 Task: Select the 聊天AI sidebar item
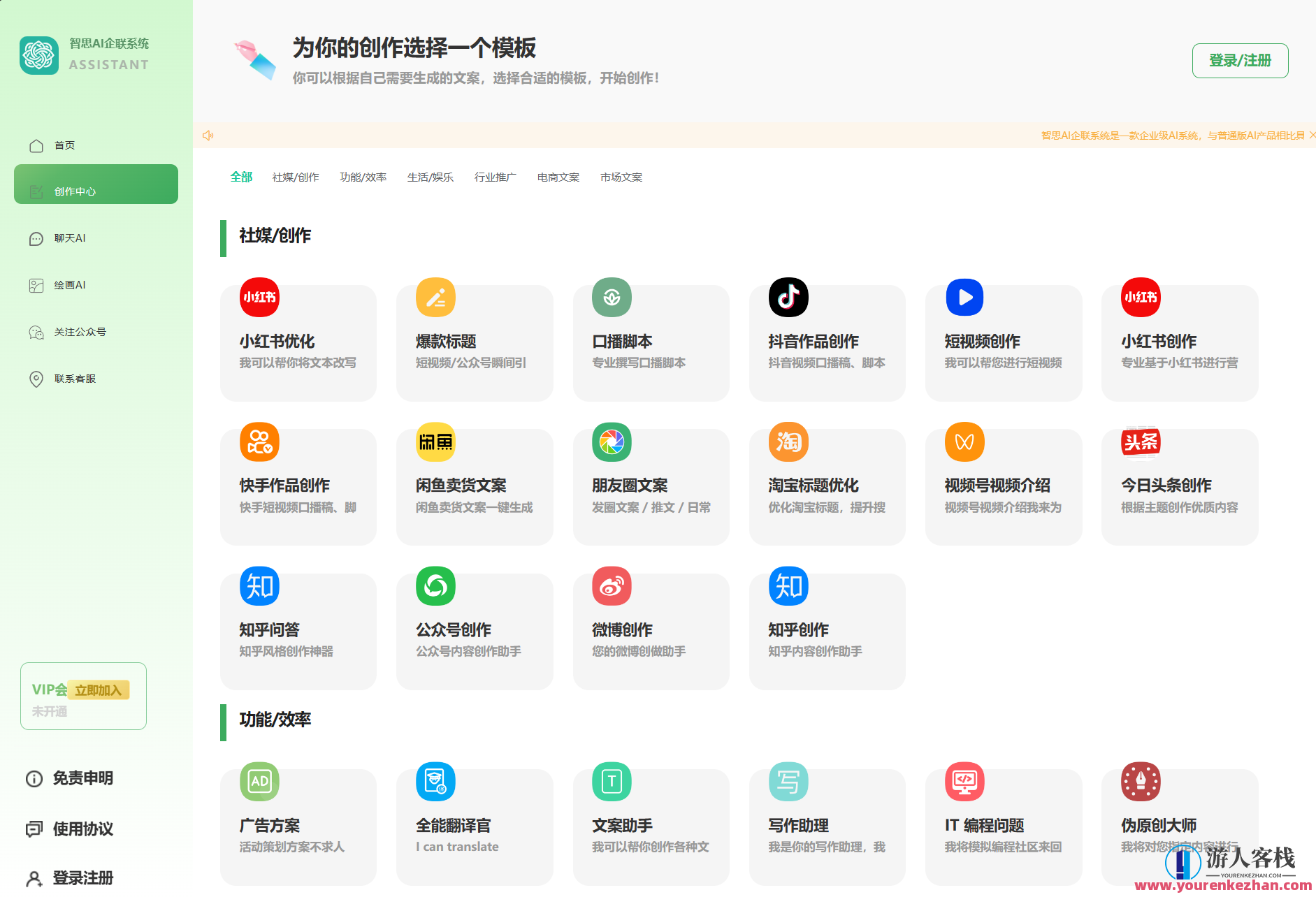coord(69,238)
